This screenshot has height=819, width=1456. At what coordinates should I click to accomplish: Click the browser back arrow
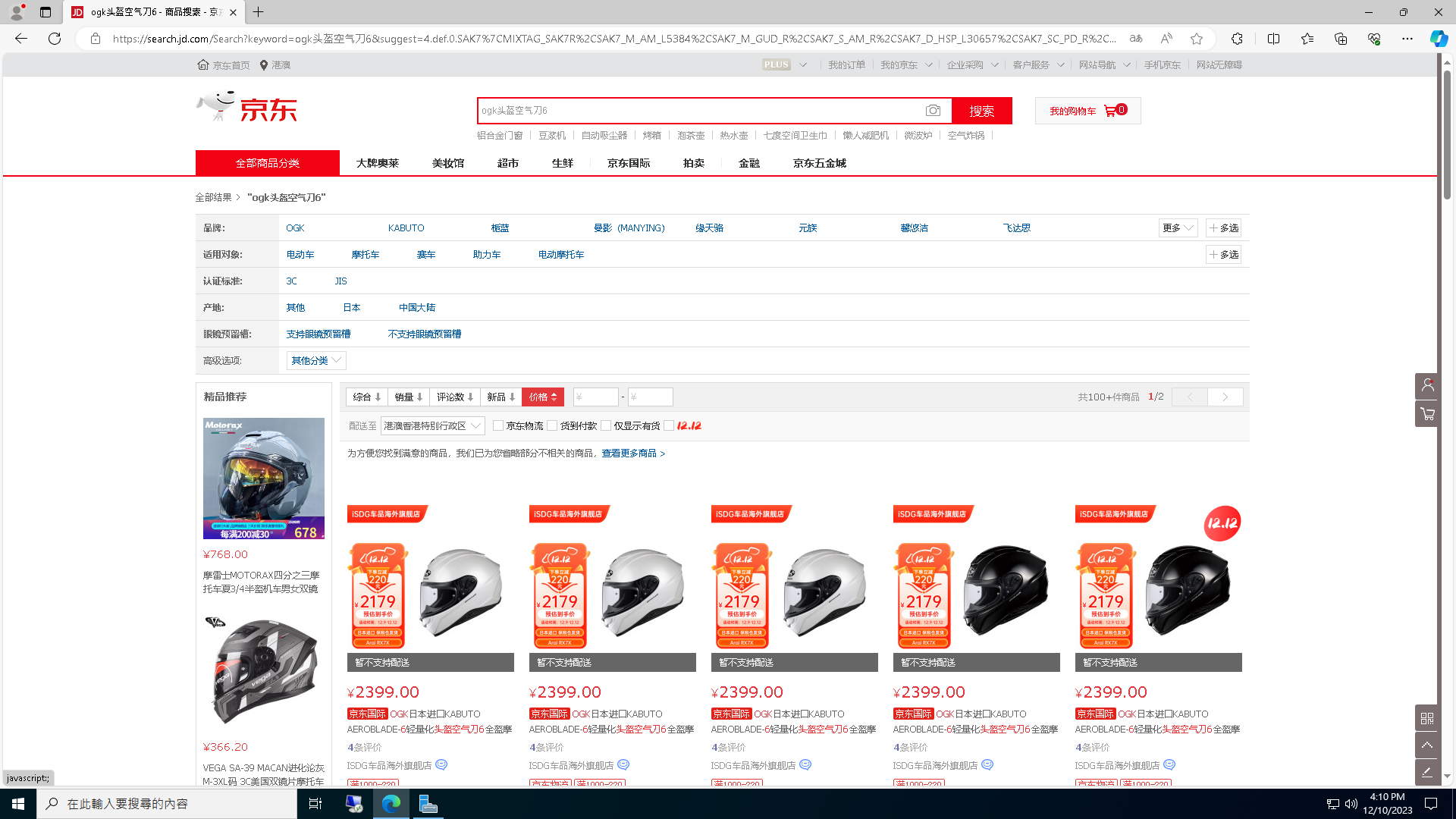(x=21, y=39)
